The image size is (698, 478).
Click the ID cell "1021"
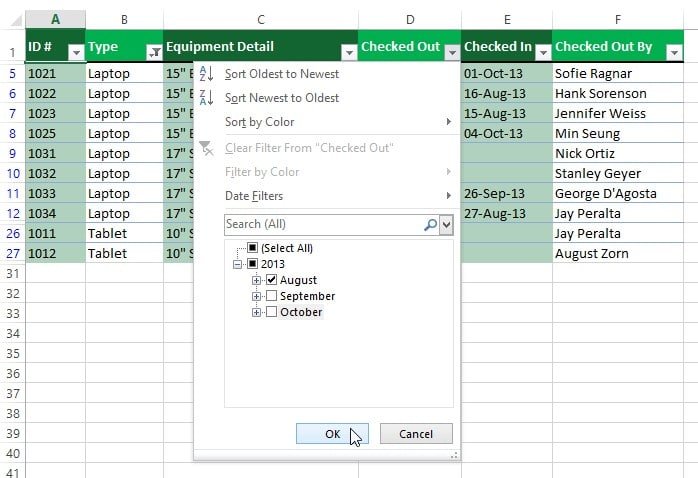[x=55, y=73]
